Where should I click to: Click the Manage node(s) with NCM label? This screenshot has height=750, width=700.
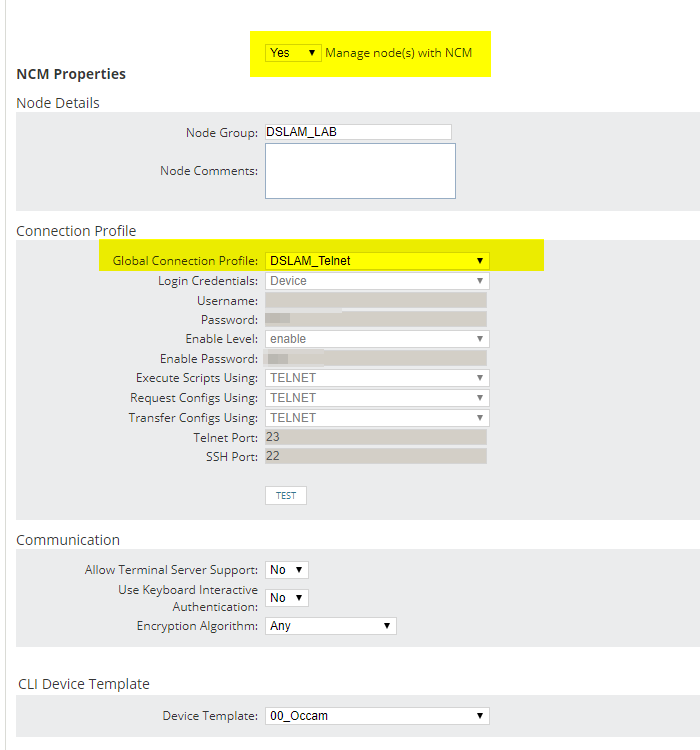(399, 53)
